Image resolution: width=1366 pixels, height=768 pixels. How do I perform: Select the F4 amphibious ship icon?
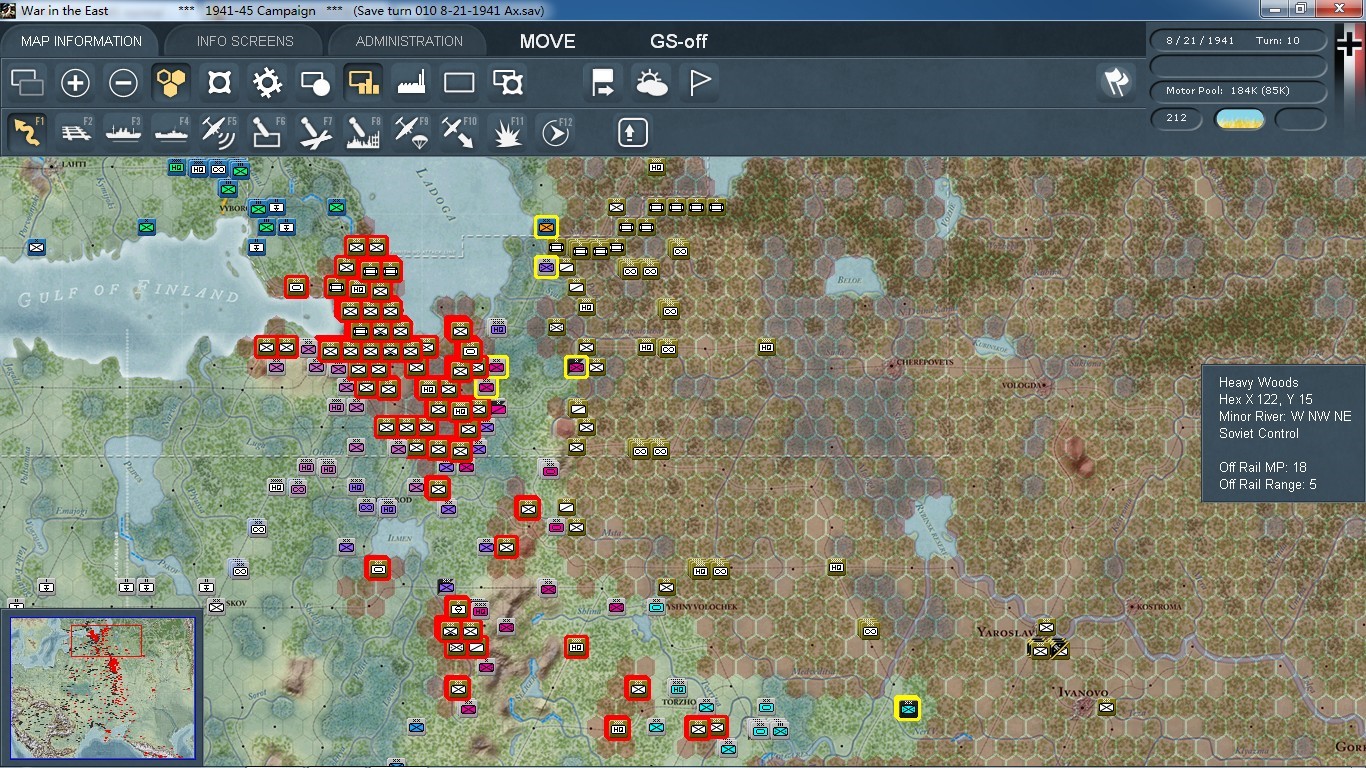click(171, 132)
